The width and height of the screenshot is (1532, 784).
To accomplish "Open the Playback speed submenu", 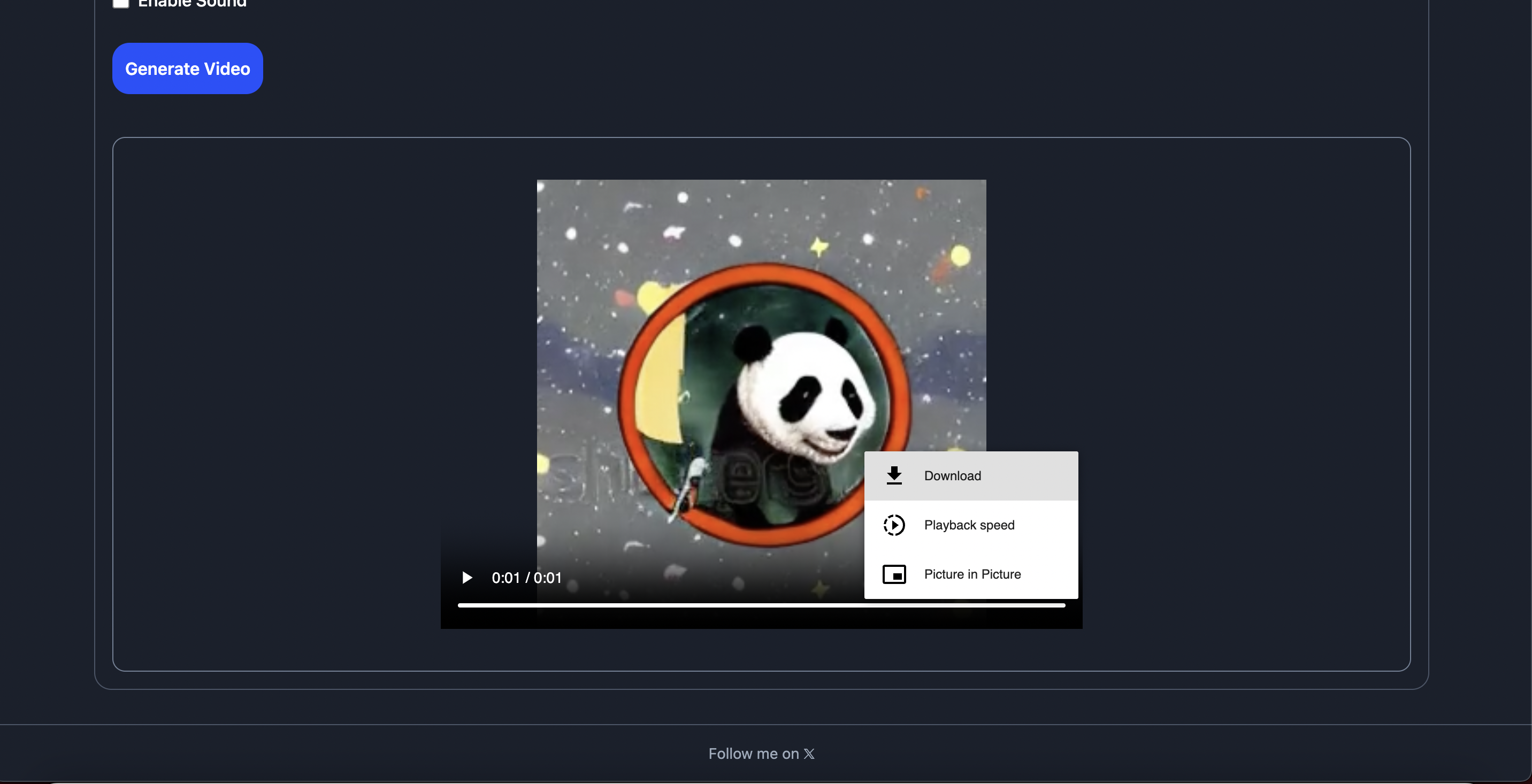I will [969, 525].
